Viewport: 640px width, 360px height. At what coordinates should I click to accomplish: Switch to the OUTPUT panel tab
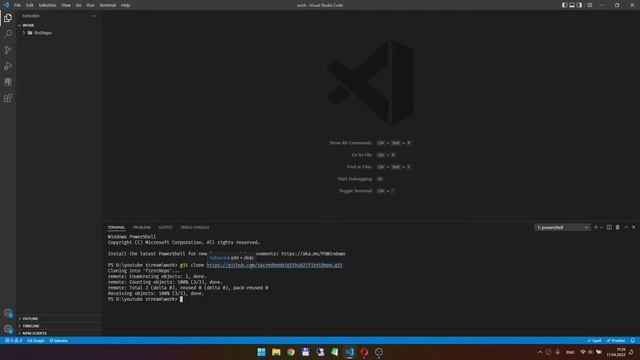point(166,227)
